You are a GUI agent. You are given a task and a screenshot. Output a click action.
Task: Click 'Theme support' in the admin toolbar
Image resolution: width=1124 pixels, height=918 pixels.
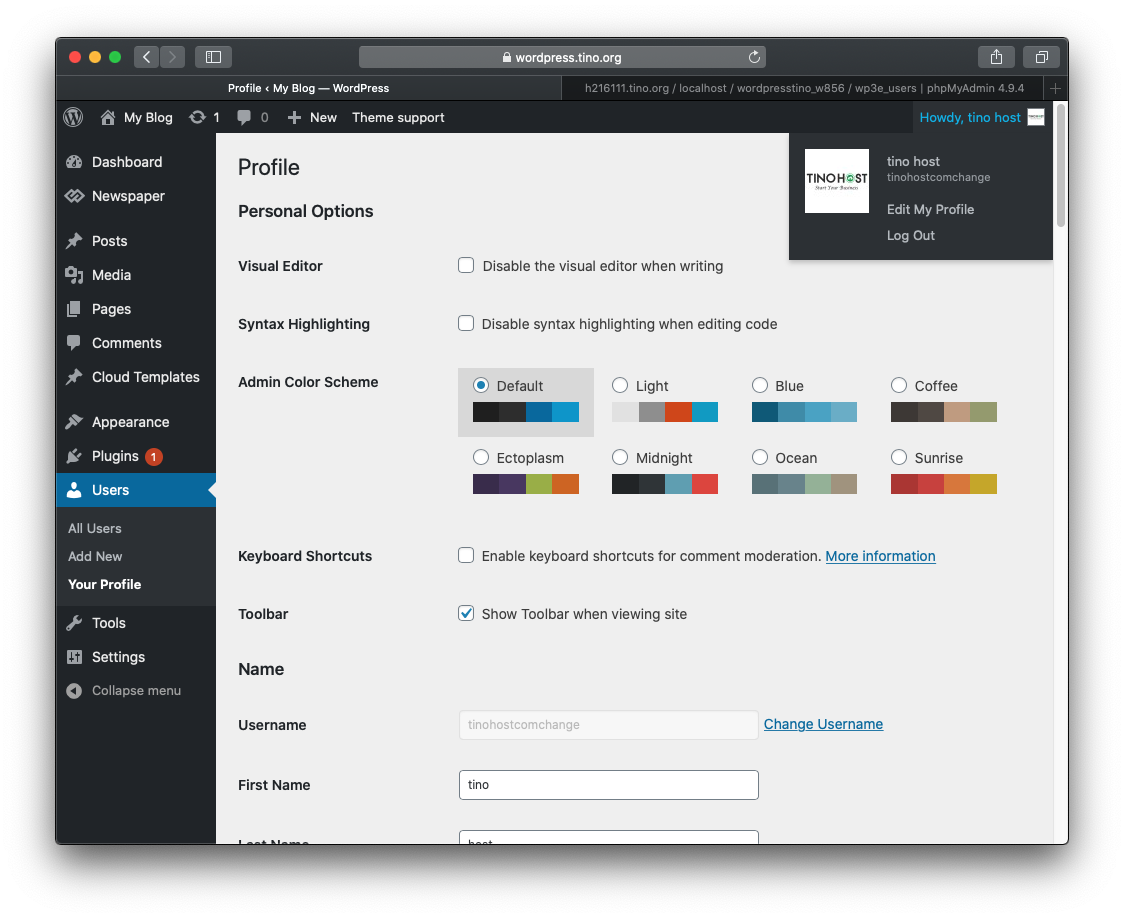pos(398,117)
